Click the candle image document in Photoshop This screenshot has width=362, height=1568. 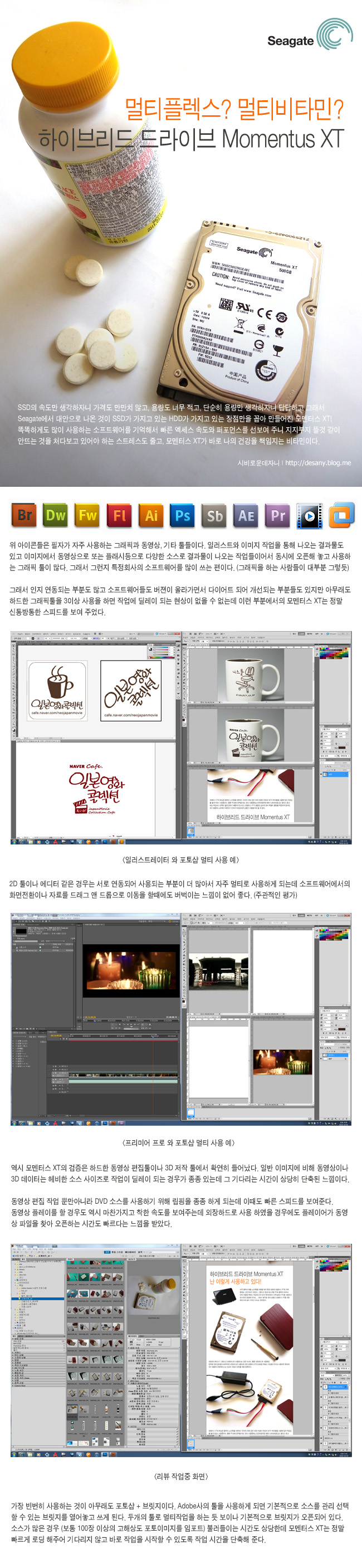282,1062
